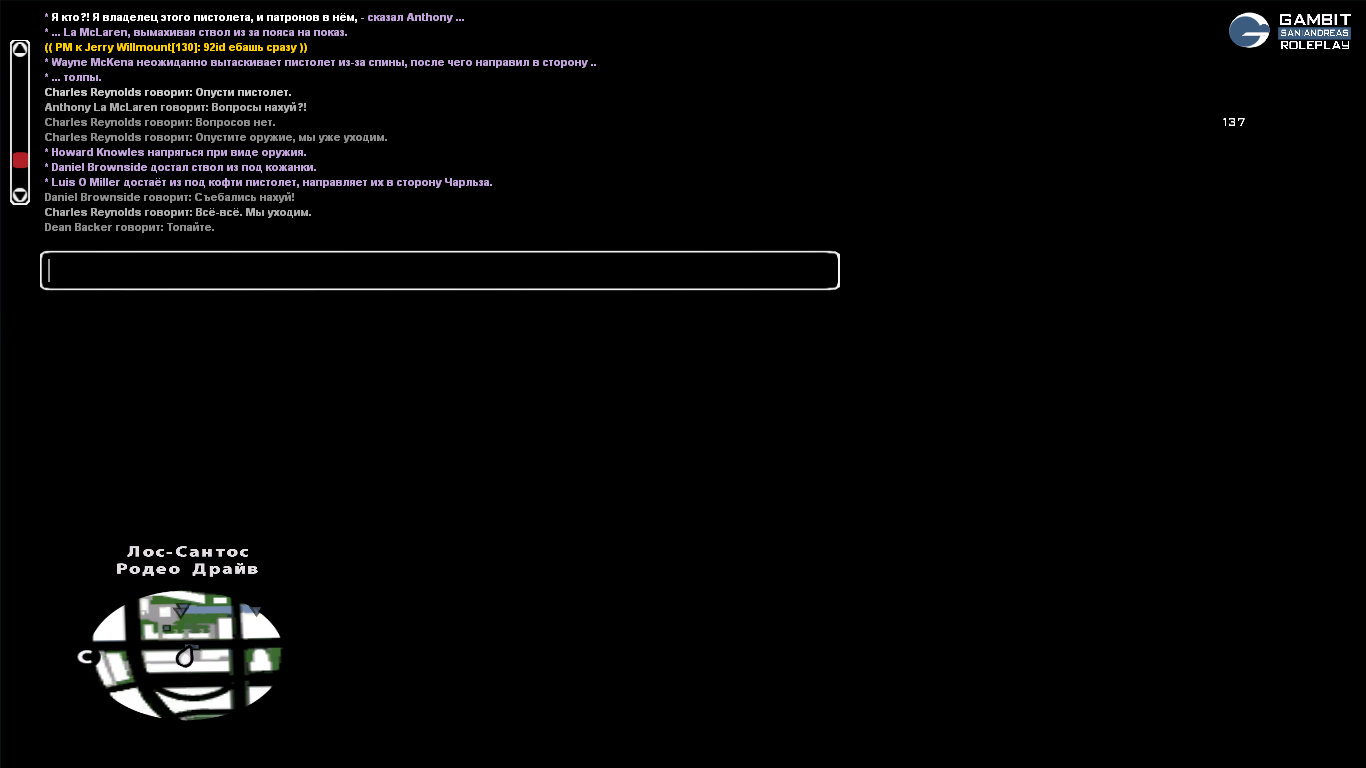Click the Howard Knowles action line in chat

(175, 152)
